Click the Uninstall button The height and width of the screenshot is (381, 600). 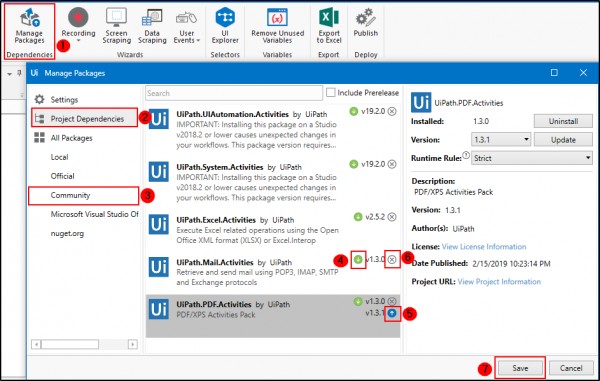click(563, 121)
